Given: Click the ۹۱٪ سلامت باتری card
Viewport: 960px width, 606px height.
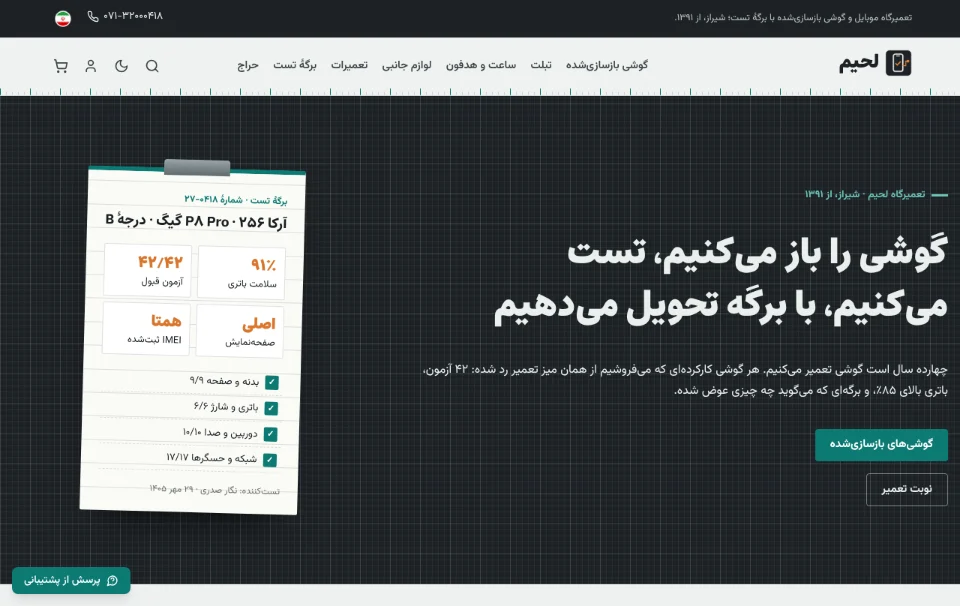Looking at the screenshot, I should pyautogui.click(x=241, y=273).
